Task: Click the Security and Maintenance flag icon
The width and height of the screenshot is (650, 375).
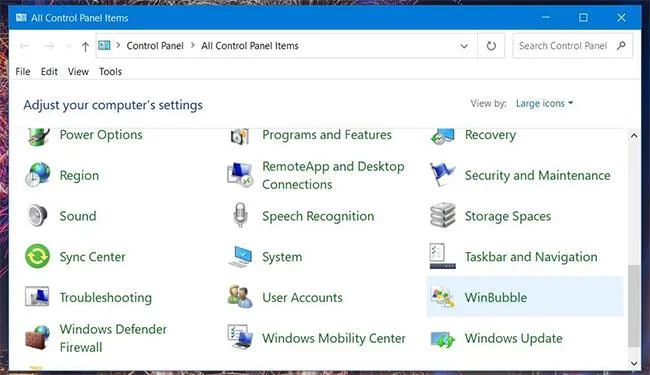Action: [x=442, y=174]
